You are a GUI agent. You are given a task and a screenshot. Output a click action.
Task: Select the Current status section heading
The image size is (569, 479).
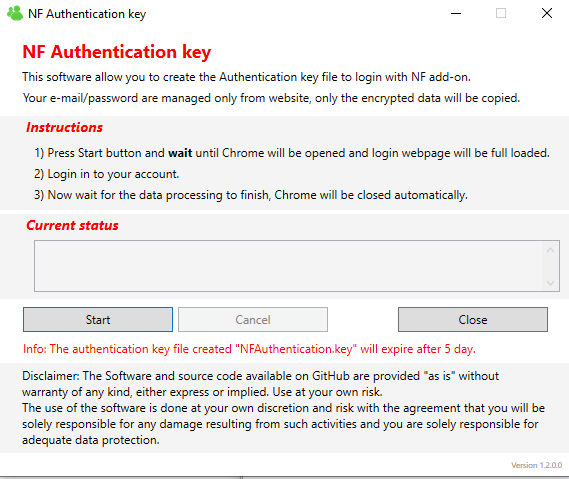point(72,225)
